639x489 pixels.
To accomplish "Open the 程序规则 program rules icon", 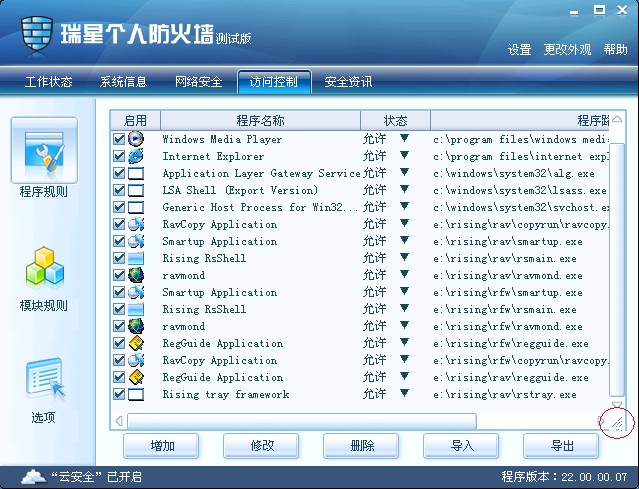I will (44, 150).
